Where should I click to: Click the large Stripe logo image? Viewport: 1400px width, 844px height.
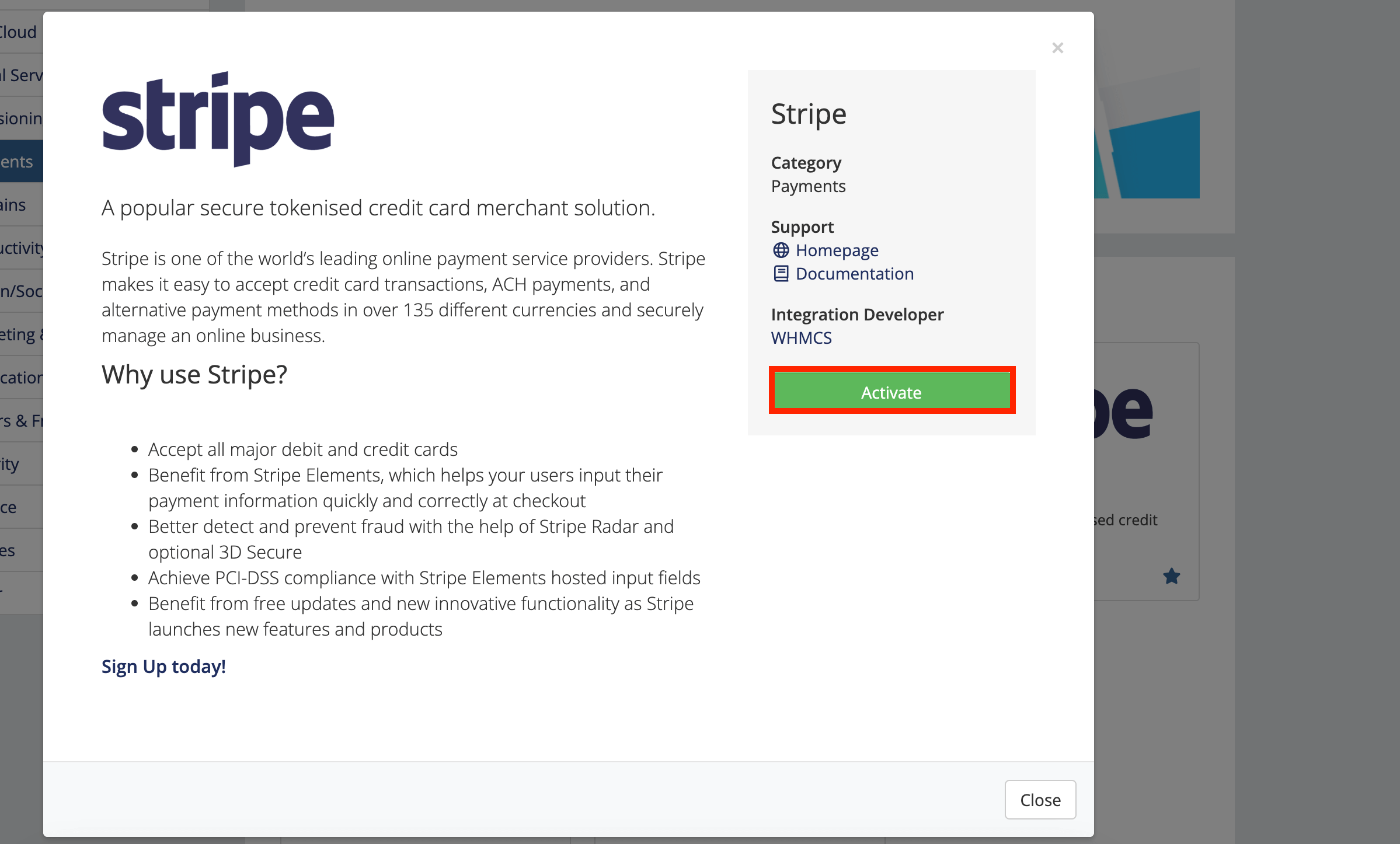coord(218,119)
